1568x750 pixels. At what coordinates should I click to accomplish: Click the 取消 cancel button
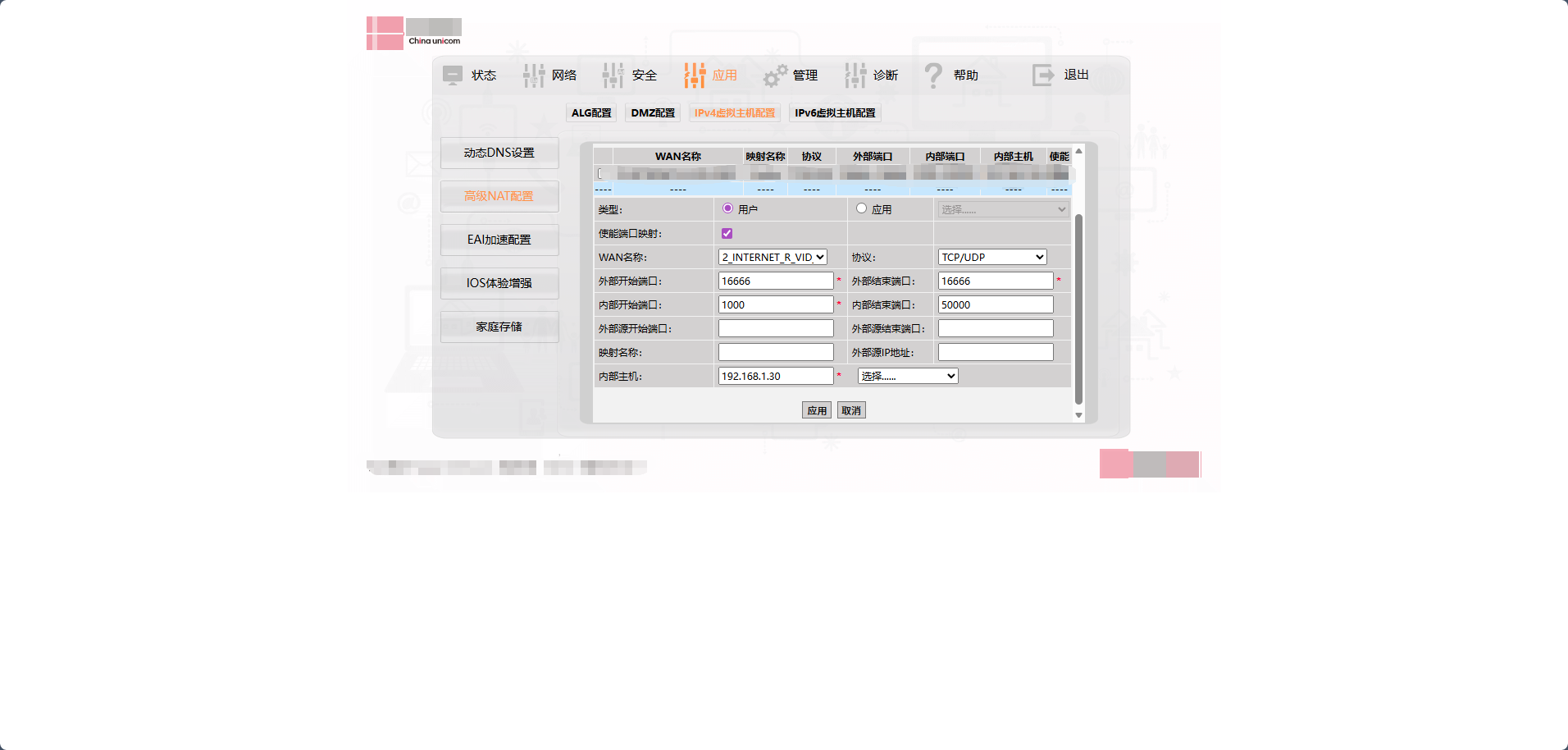[851, 410]
